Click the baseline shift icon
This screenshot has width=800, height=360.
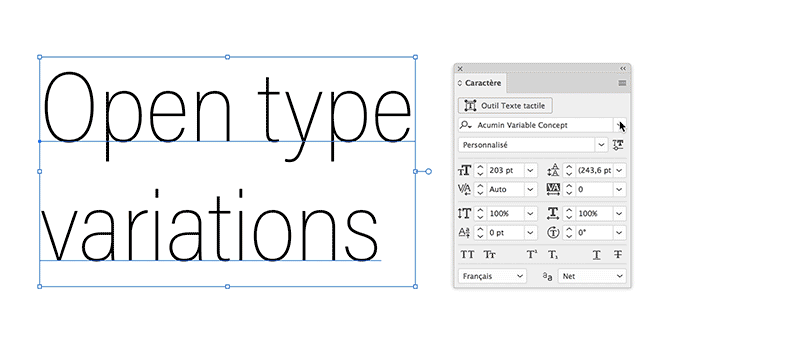click(x=465, y=233)
